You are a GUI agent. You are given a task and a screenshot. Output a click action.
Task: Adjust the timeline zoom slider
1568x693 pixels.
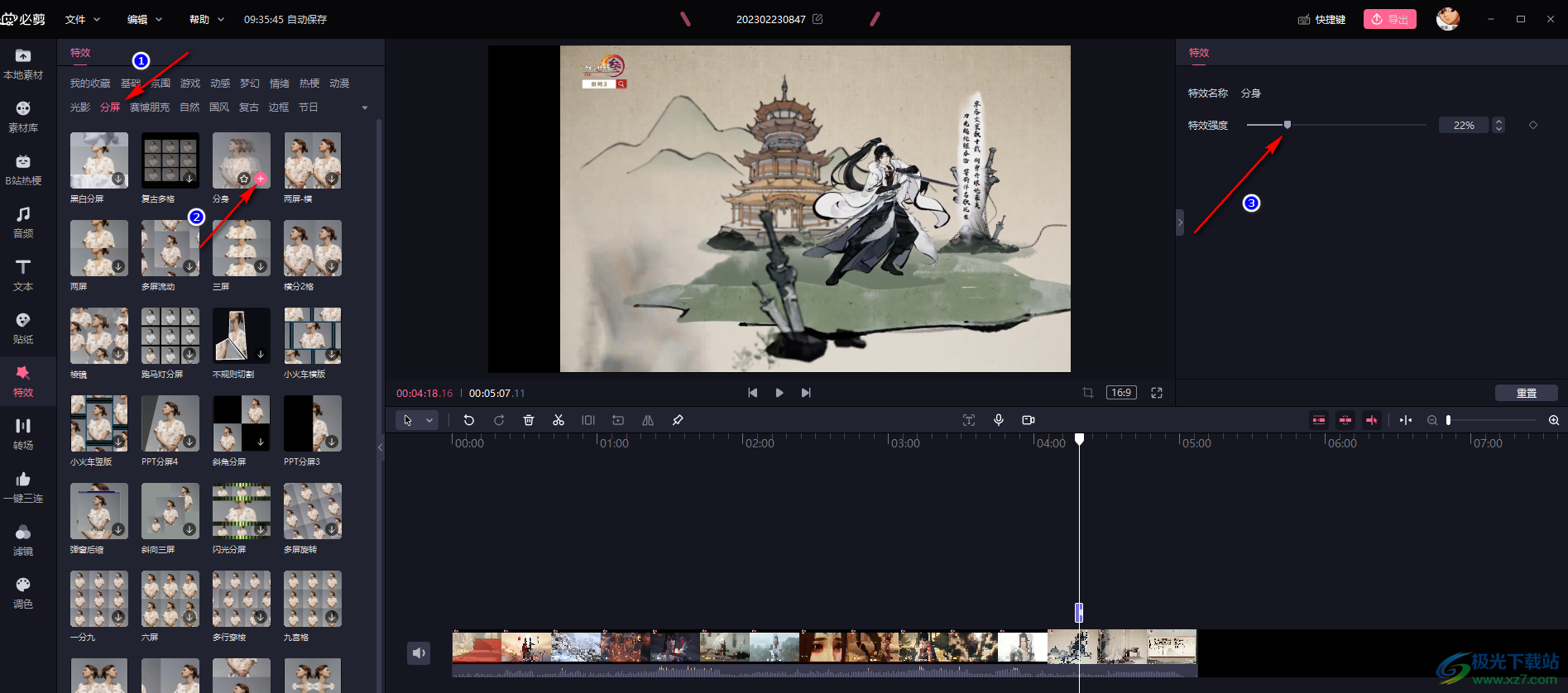1449,420
